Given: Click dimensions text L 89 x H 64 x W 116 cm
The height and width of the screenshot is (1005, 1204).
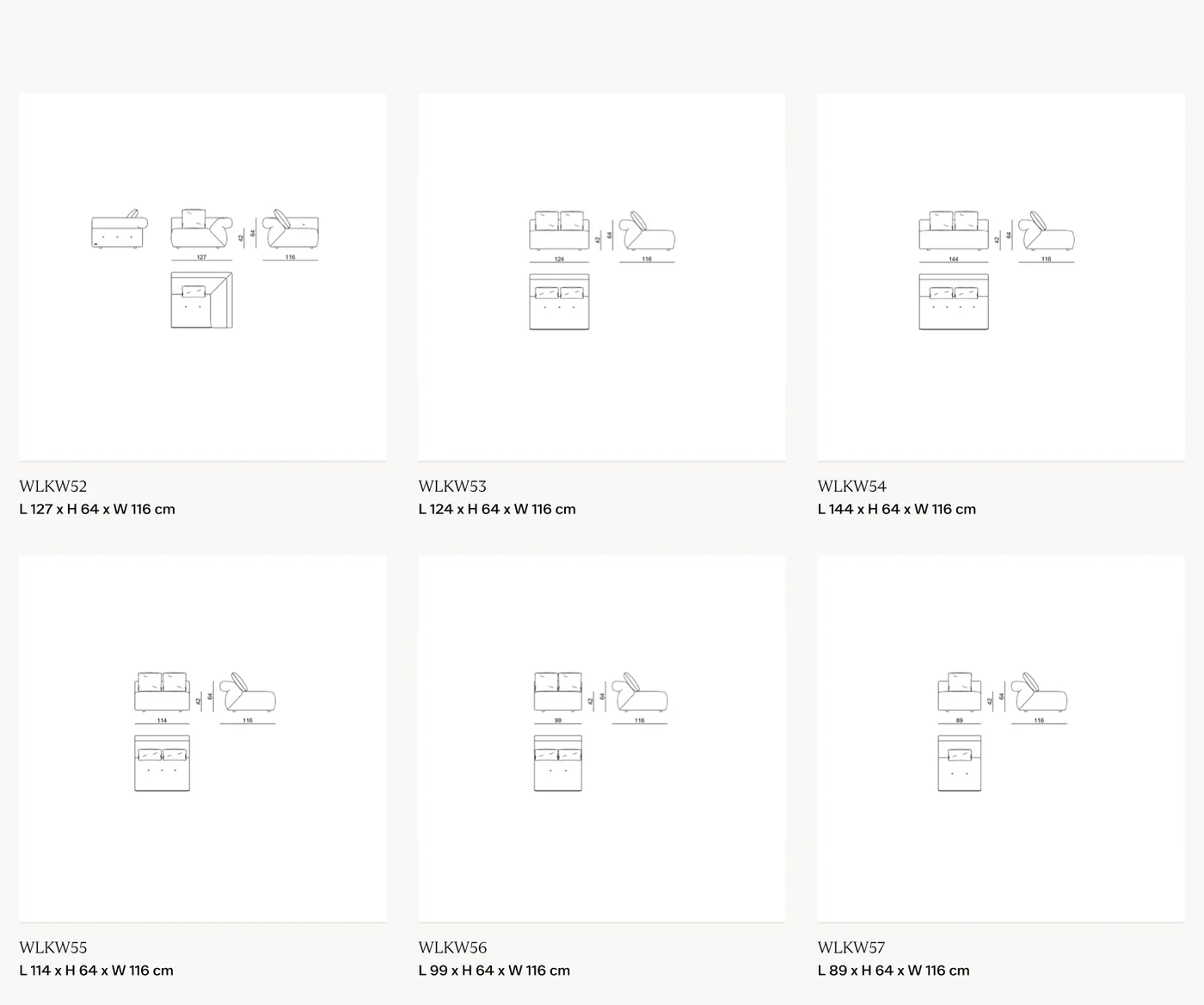Looking at the screenshot, I should coord(894,971).
